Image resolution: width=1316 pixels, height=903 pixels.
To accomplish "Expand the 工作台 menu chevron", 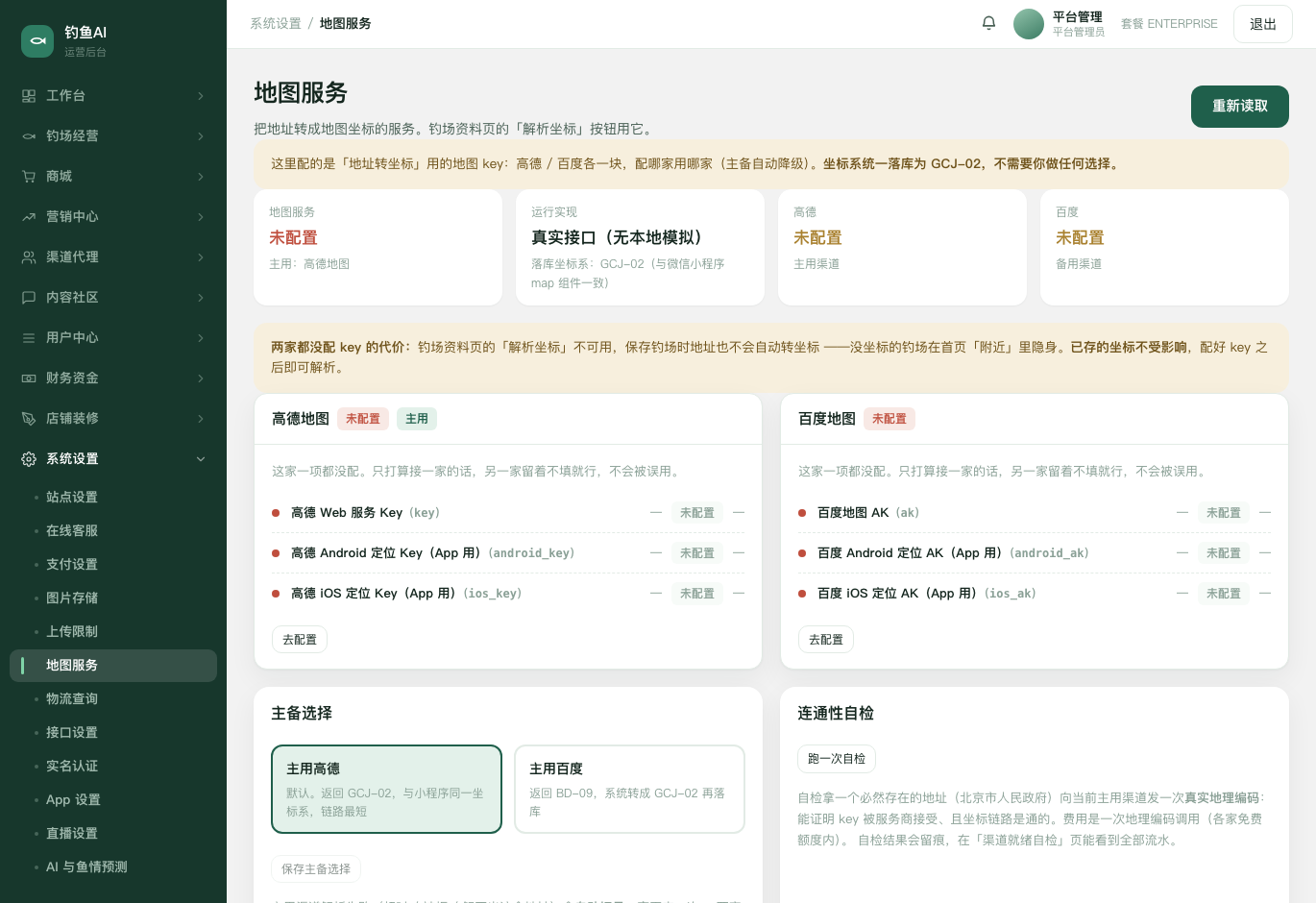I will [201, 96].
